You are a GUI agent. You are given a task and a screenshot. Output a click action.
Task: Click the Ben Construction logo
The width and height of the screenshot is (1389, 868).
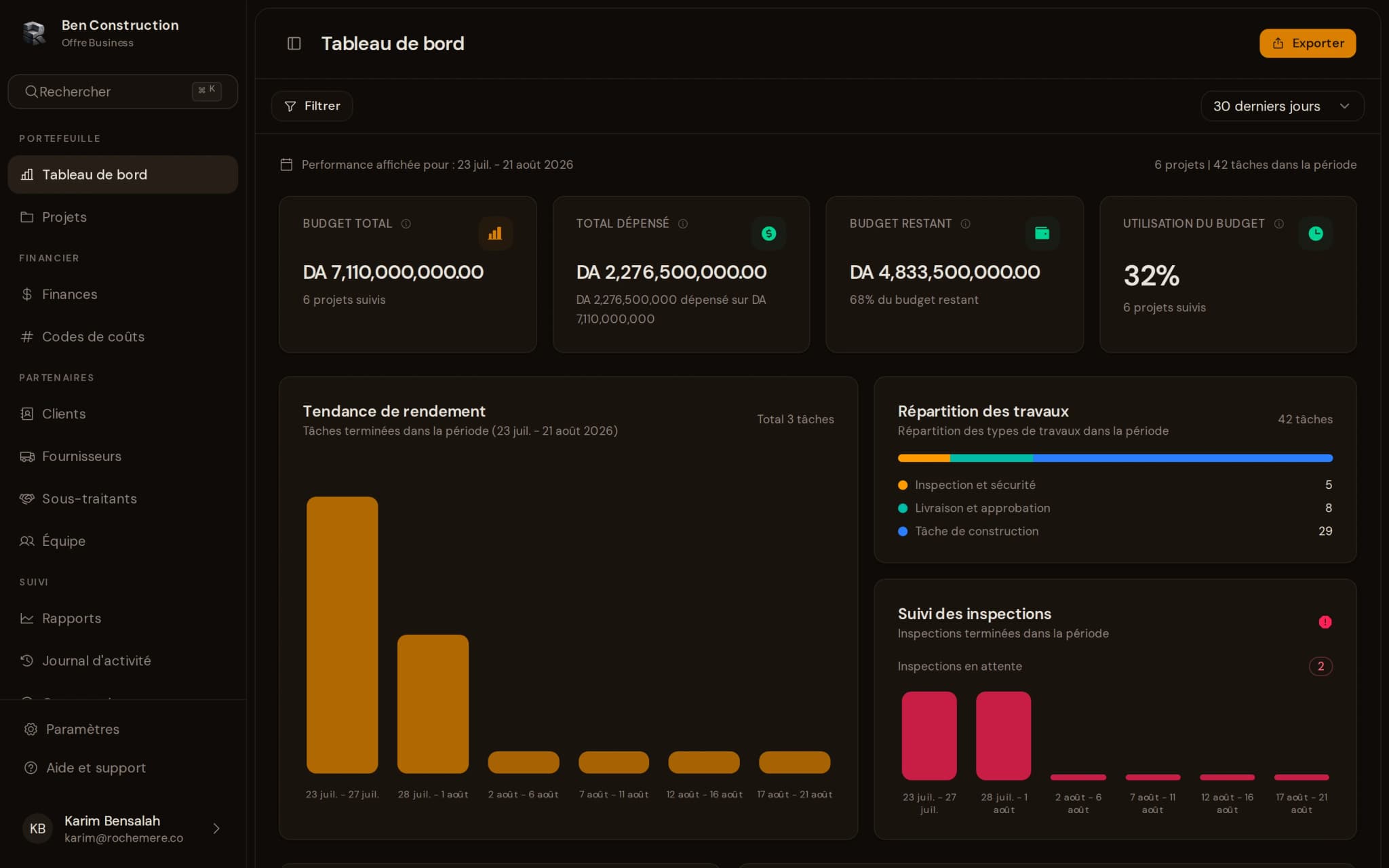coord(34,33)
